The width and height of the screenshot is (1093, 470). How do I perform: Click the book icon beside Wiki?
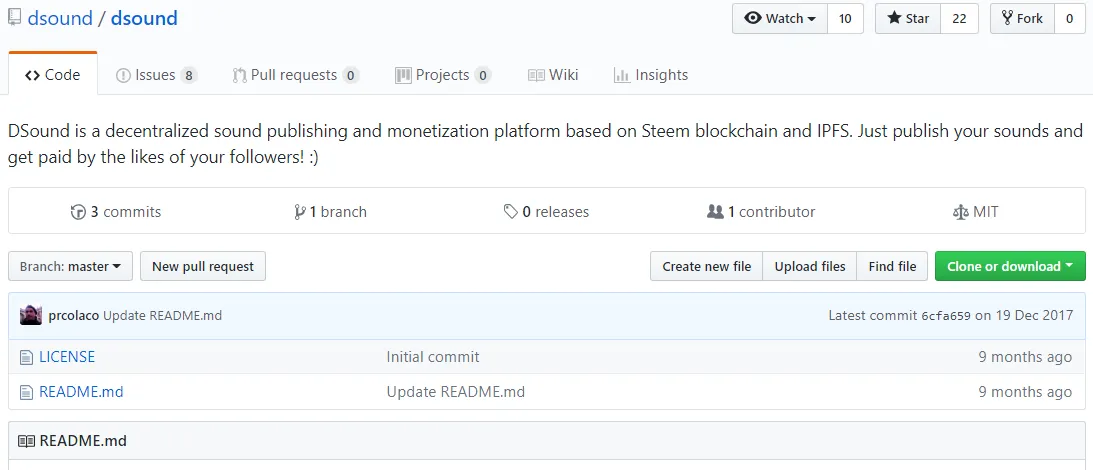coord(536,75)
